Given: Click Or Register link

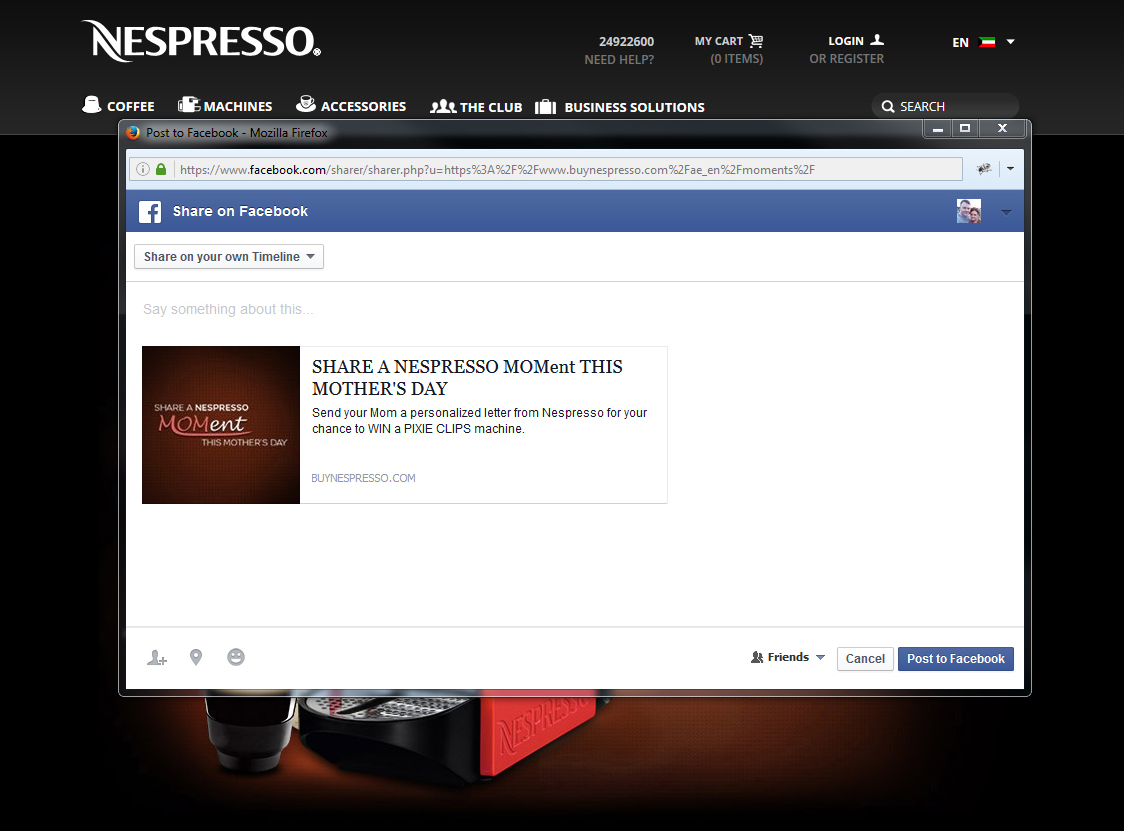Looking at the screenshot, I should (x=847, y=59).
